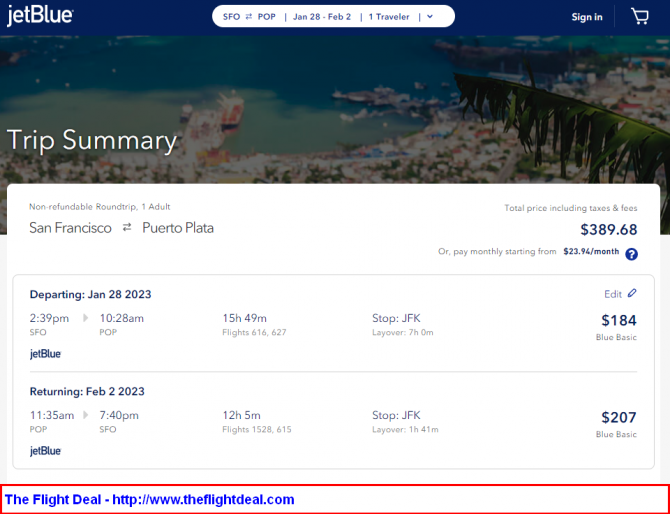Click the Jan 28 - Feb 2 dates
This screenshot has height=514, width=670.
click(322, 17)
